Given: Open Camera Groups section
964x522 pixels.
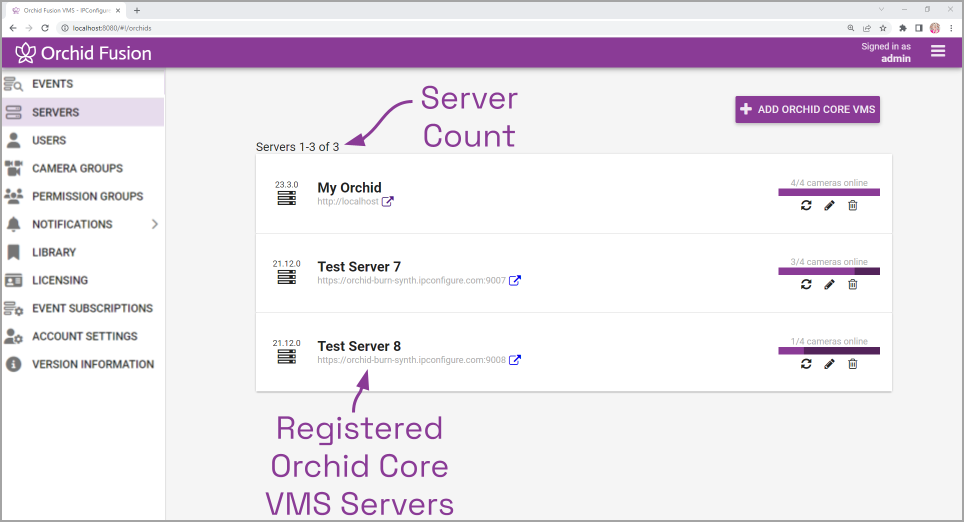Looking at the screenshot, I should click(x=83, y=168).
